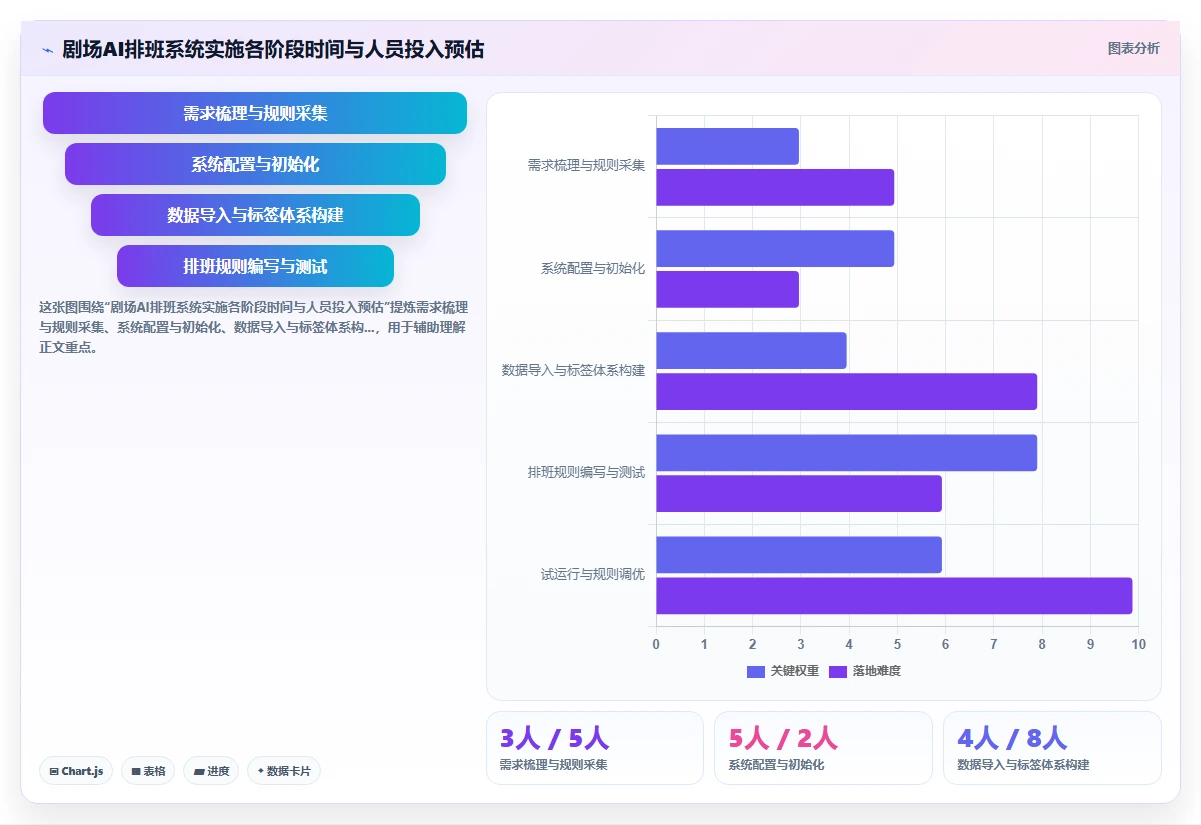This screenshot has width=1201, height=825.
Task: Click the page title 剧场AI排班系统实施各阶段时间与人员投入预估
Action: tap(273, 49)
